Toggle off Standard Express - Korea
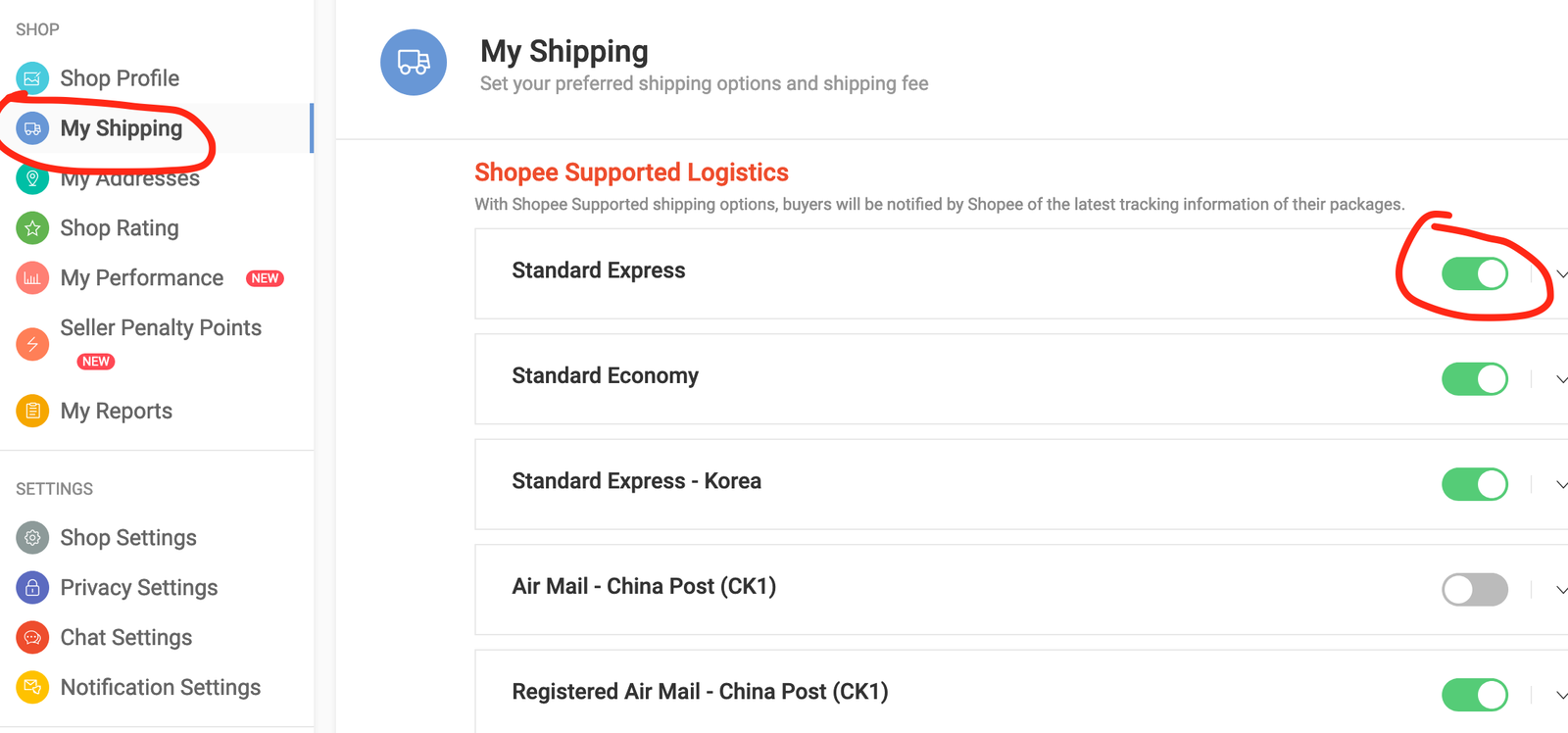The image size is (1568, 733). tap(1475, 484)
